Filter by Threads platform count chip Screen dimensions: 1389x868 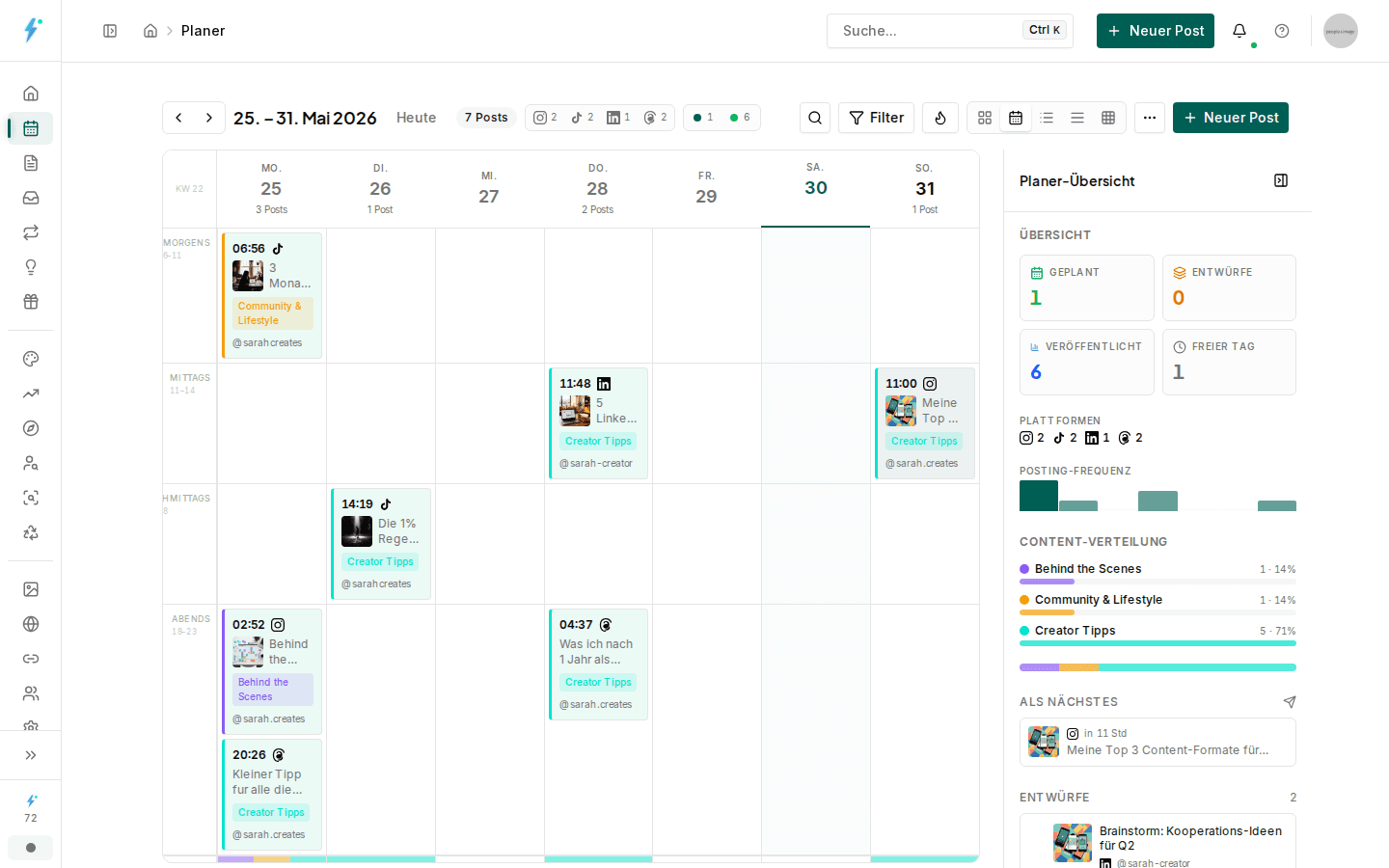pos(656,118)
